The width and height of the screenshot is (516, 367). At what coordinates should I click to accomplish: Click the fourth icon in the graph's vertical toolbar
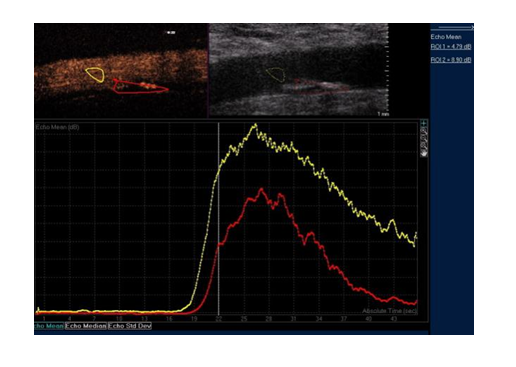coord(424,146)
